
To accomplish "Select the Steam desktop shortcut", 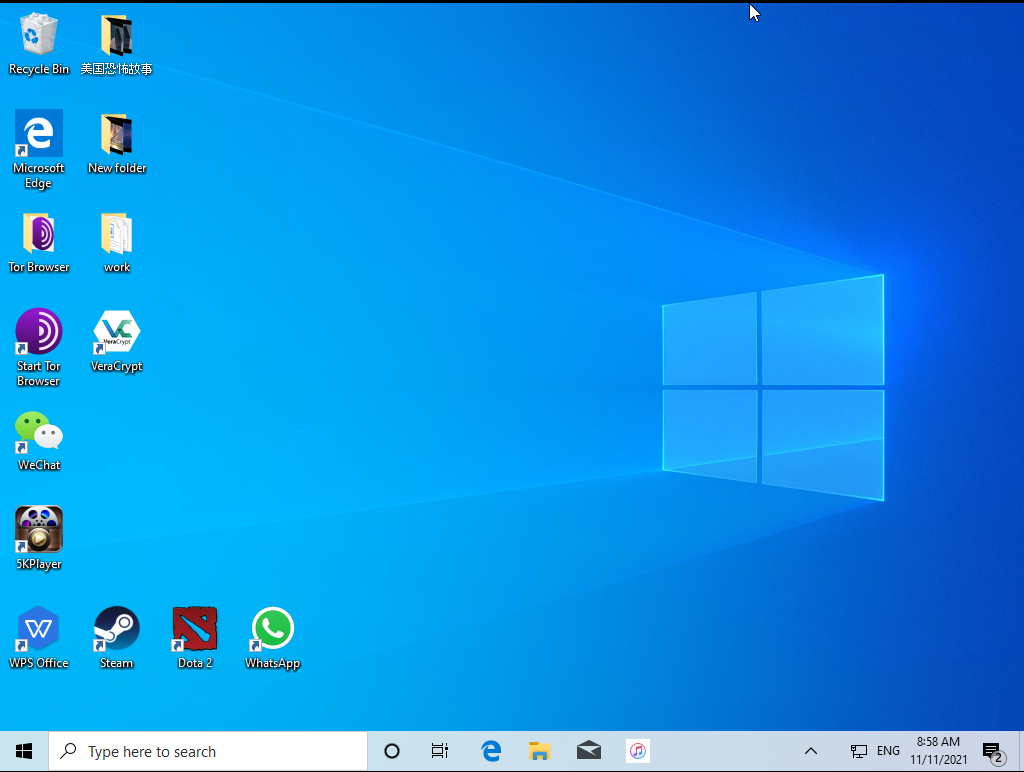I will click(116, 638).
